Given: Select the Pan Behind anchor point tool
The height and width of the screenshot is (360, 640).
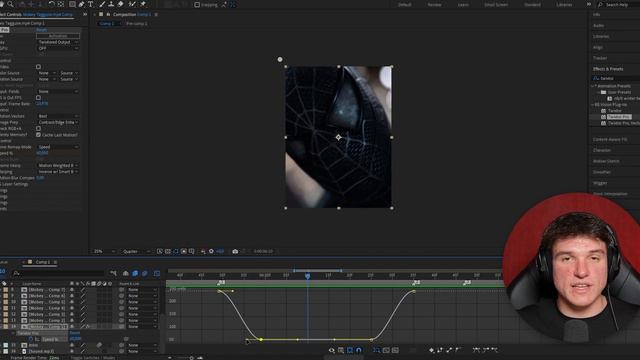Looking at the screenshot, I should click(61, 4).
